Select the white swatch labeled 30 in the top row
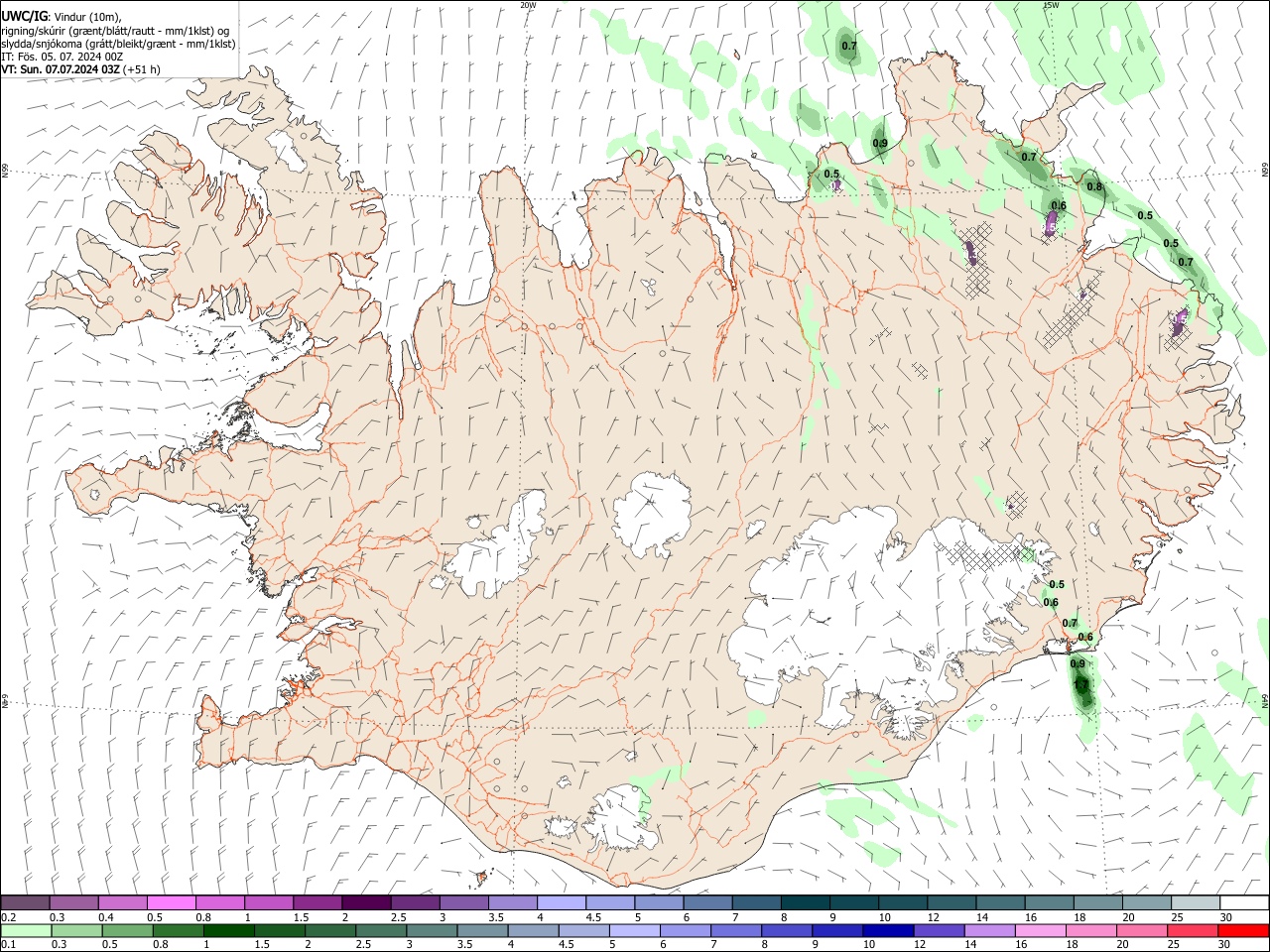Screen dimensions: 1270x952 (x=1244, y=902)
